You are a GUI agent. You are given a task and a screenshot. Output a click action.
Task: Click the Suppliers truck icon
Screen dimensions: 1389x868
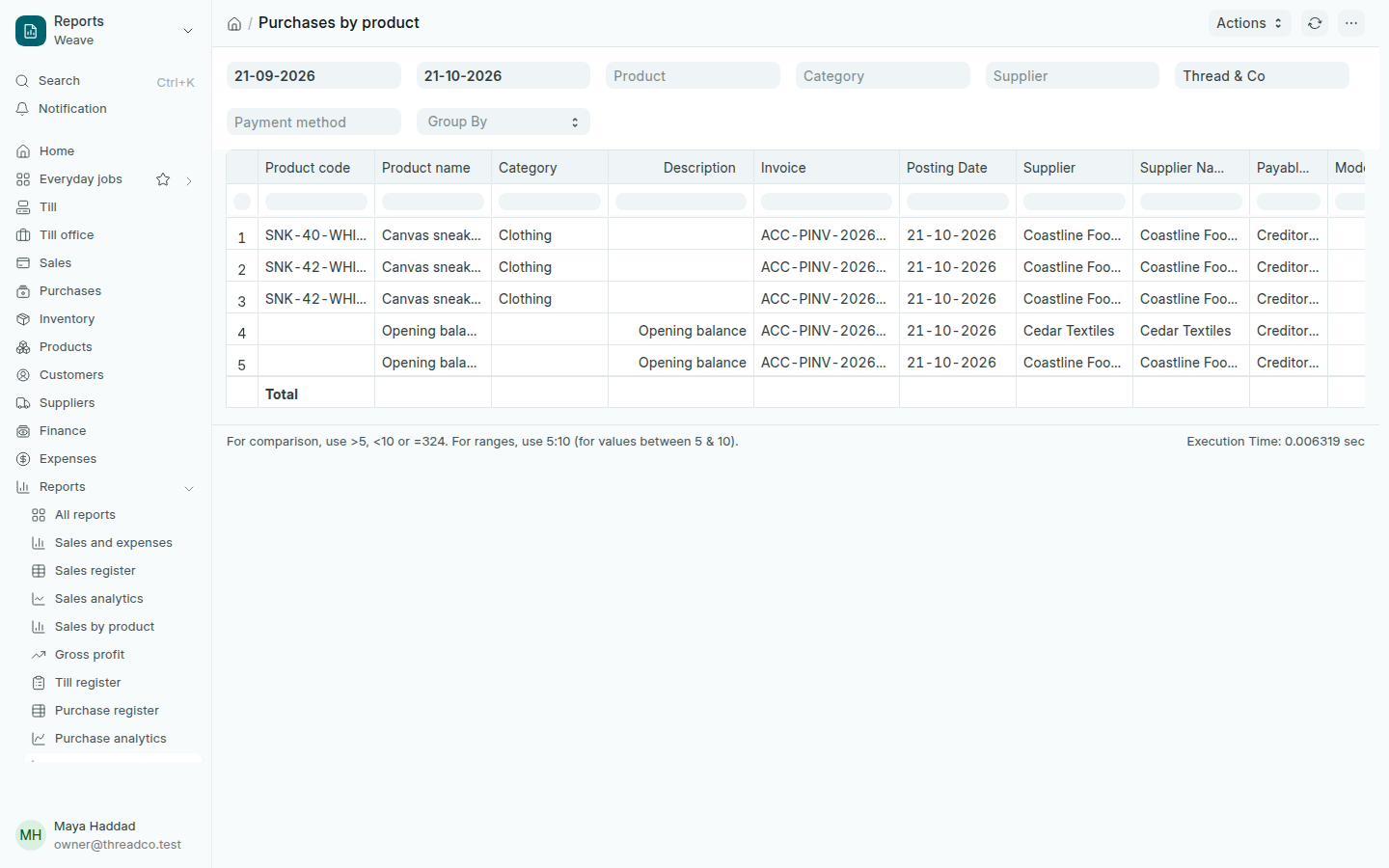[x=23, y=403]
